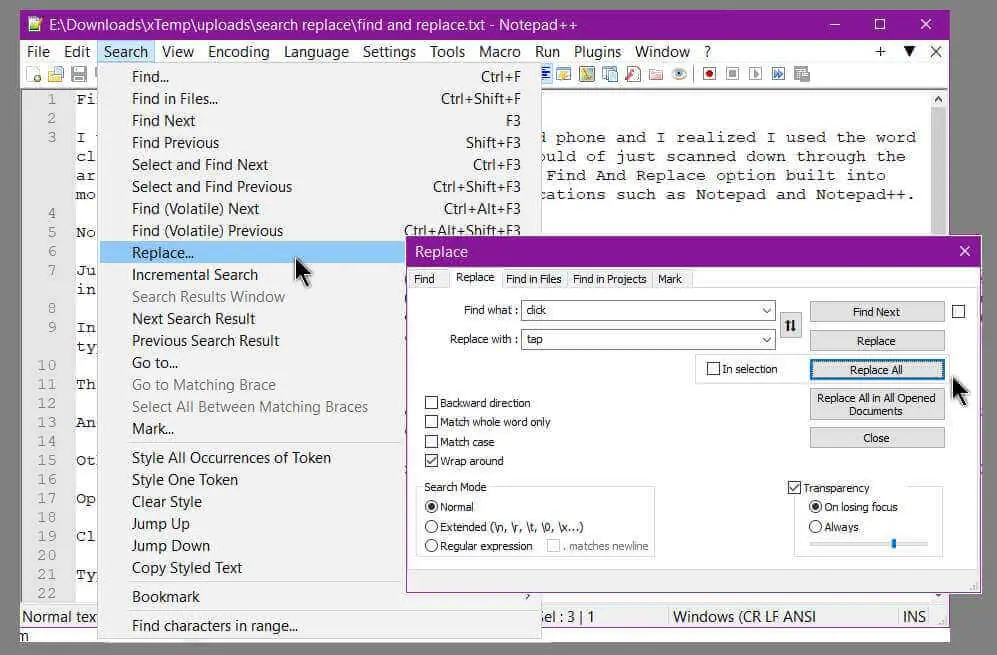
Task: Click the plus icon in the menu bar
Action: coord(880,52)
